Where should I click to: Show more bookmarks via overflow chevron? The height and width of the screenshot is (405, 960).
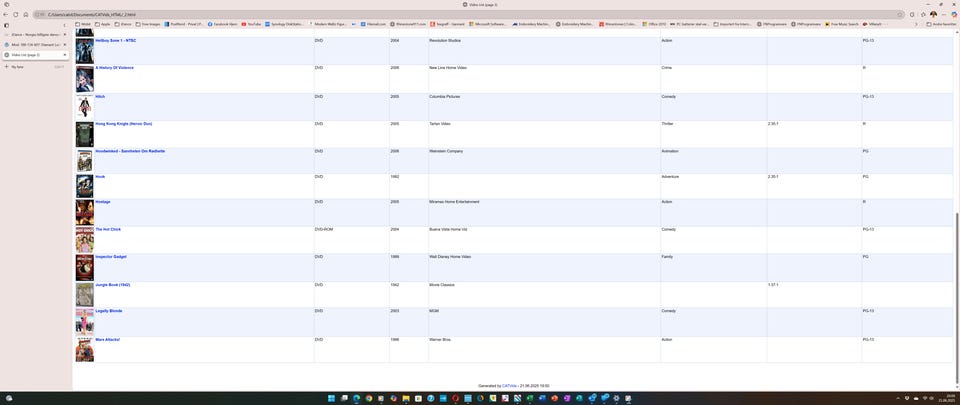point(917,24)
